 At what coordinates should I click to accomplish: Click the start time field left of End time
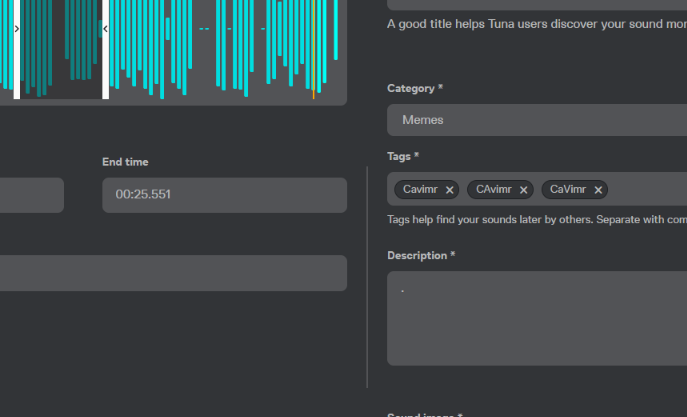[x=30, y=195]
